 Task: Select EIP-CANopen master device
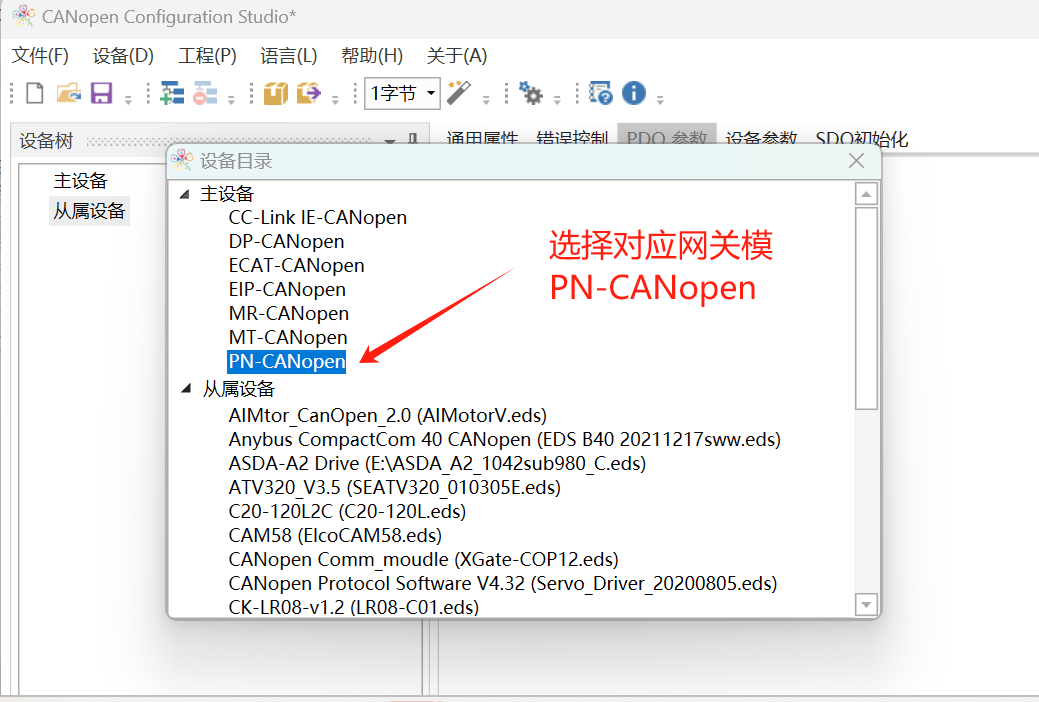click(x=287, y=289)
